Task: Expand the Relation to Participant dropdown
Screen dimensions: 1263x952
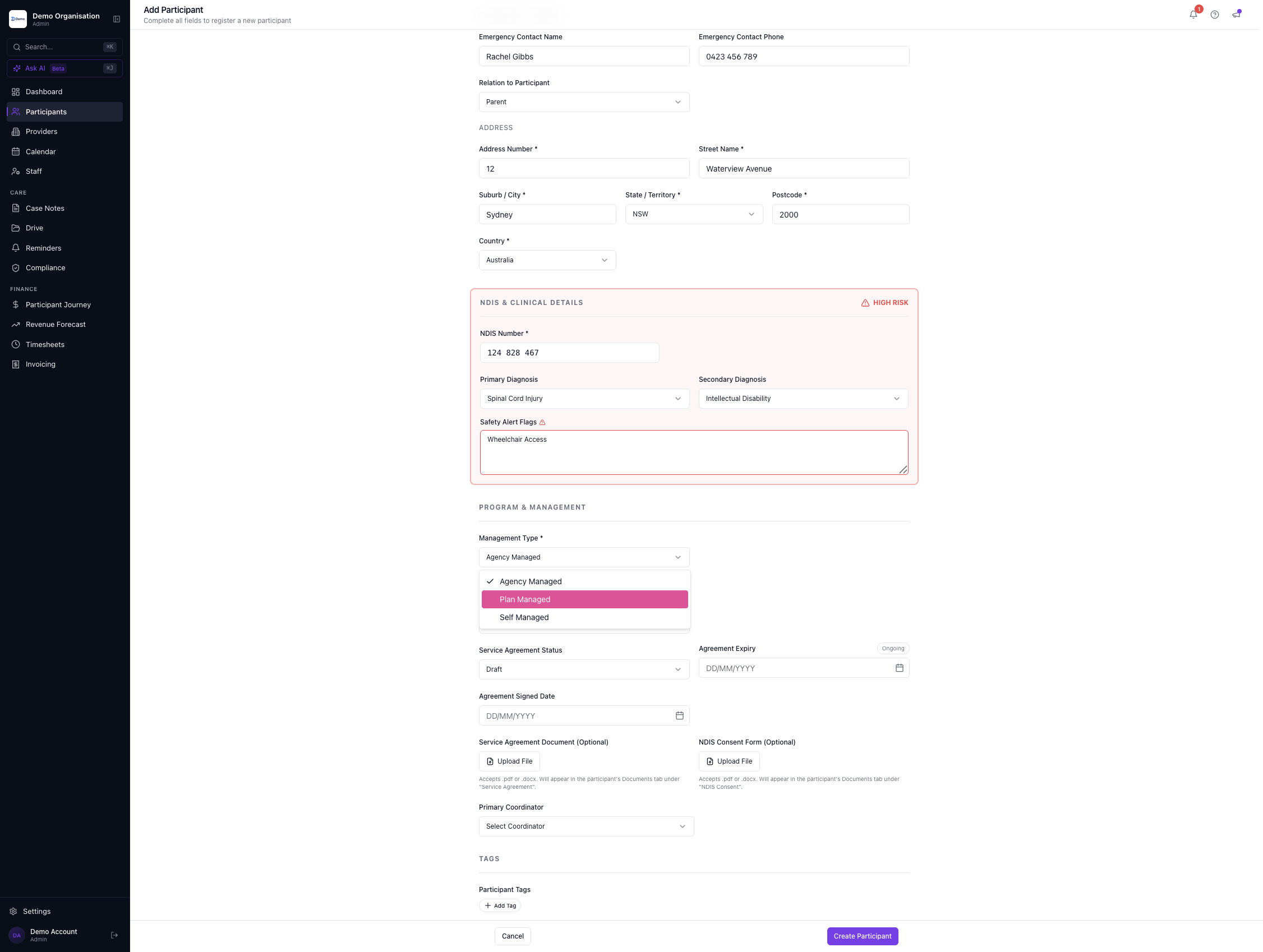Action: pos(584,102)
